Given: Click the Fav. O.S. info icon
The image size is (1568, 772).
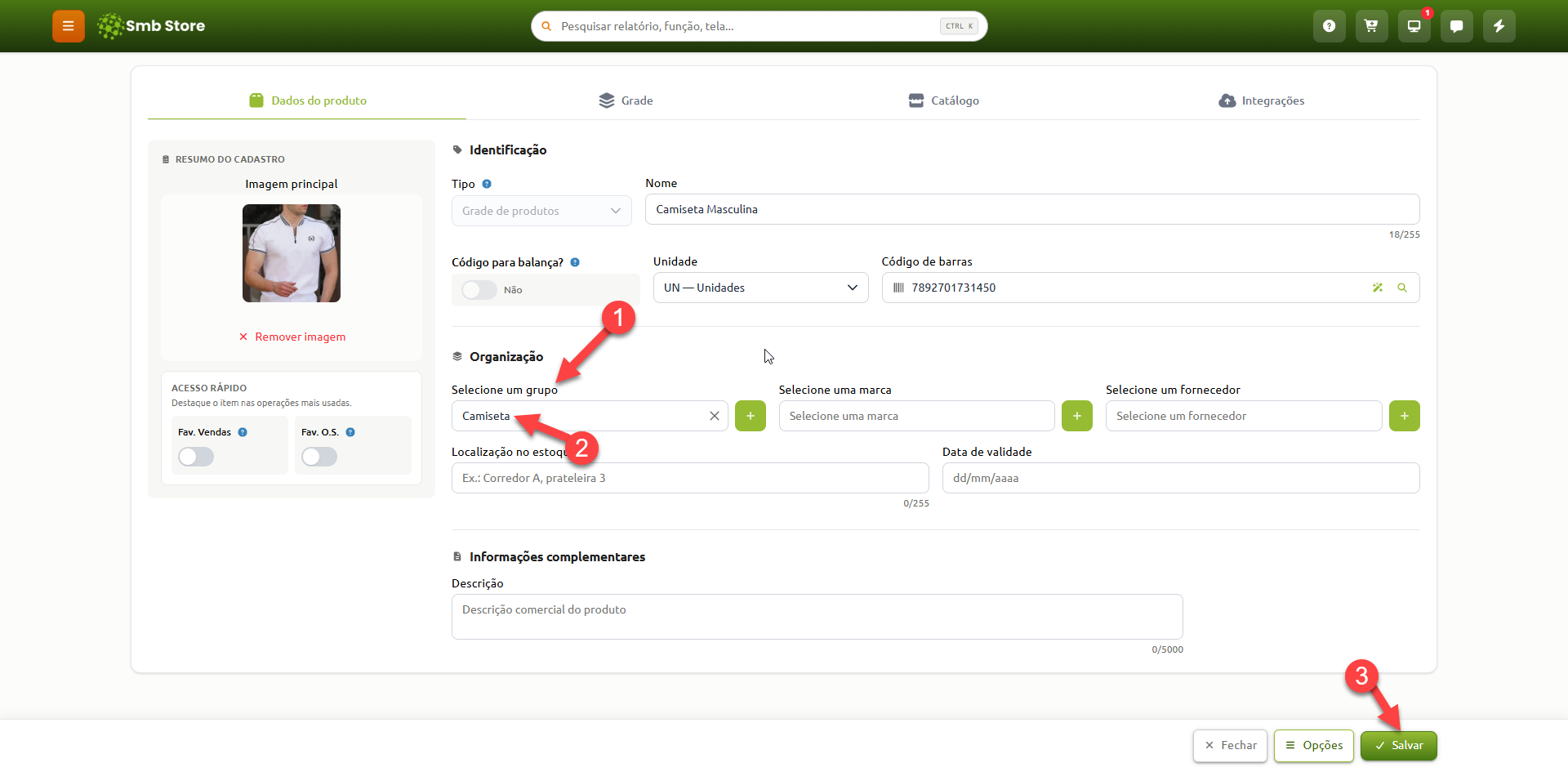Looking at the screenshot, I should (x=350, y=432).
